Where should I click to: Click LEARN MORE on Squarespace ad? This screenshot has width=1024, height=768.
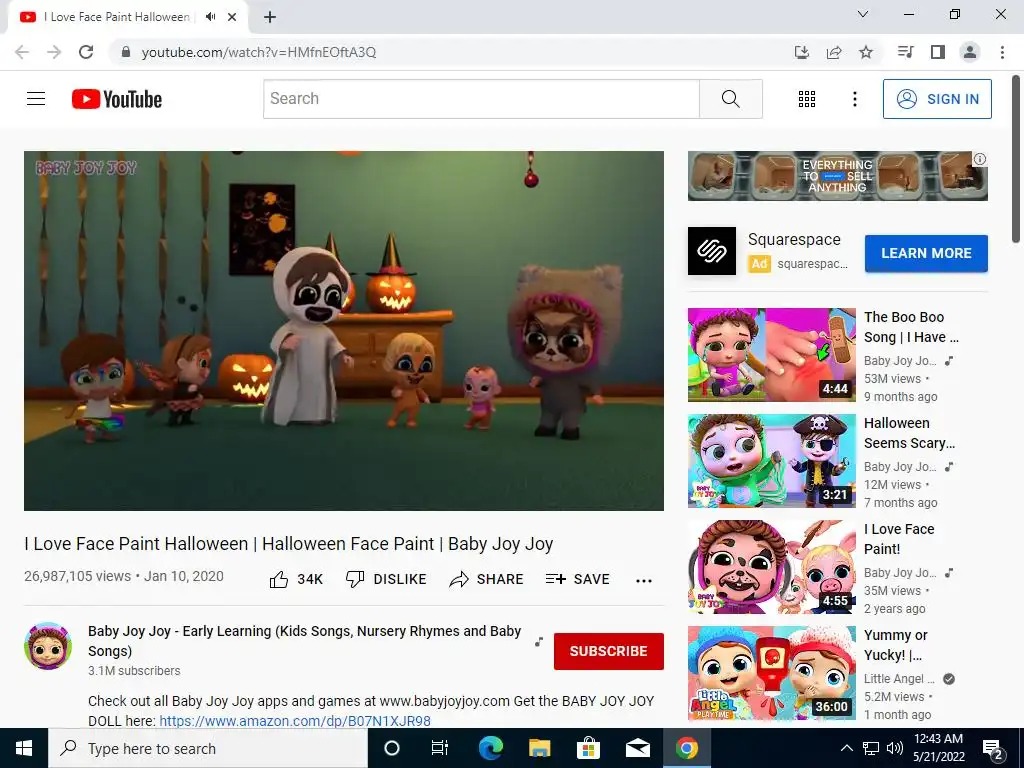(x=926, y=253)
